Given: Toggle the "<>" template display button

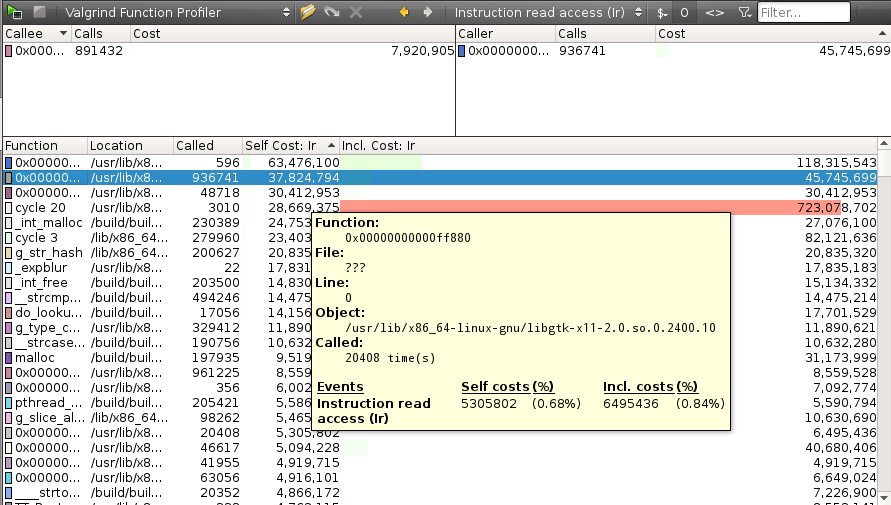Looking at the screenshot, I should pyautogui.click(x=714, y=13).
